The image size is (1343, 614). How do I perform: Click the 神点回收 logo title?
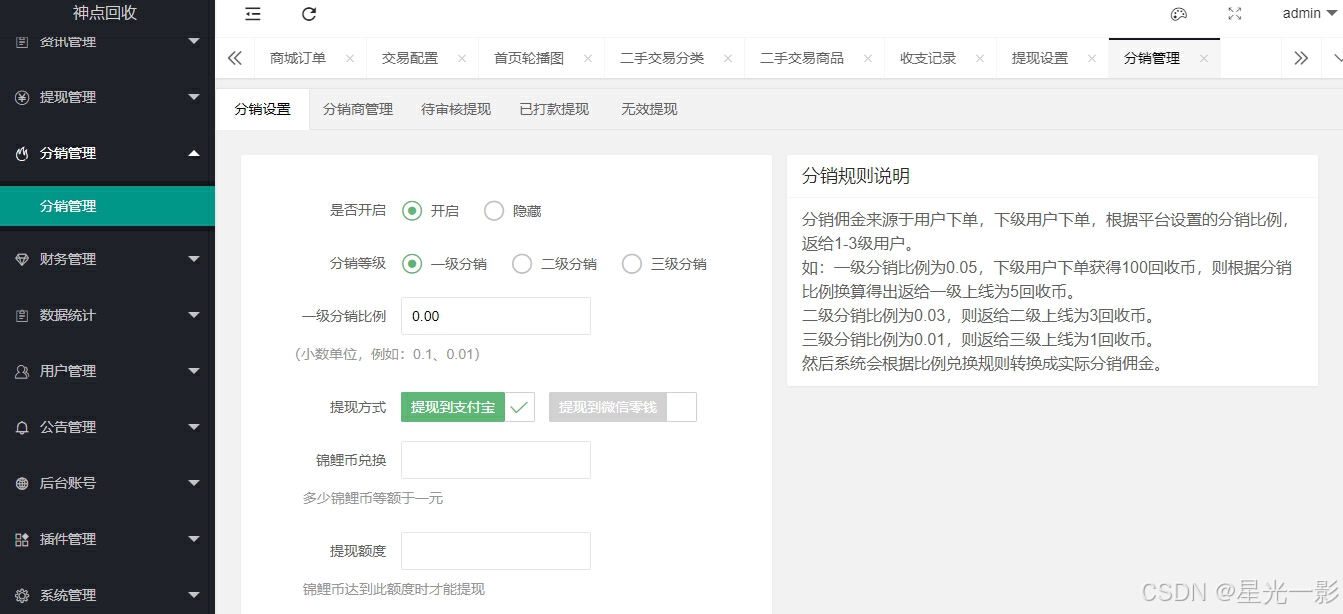(x=105, y=13)
